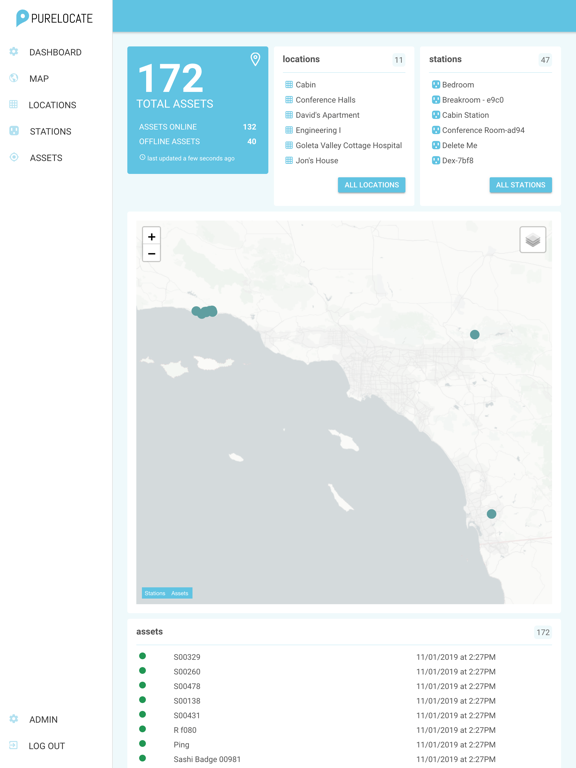This screenshot has height=768, width=576.
Task: Click the station icon beside Delete Me
Action: [435, 145]
